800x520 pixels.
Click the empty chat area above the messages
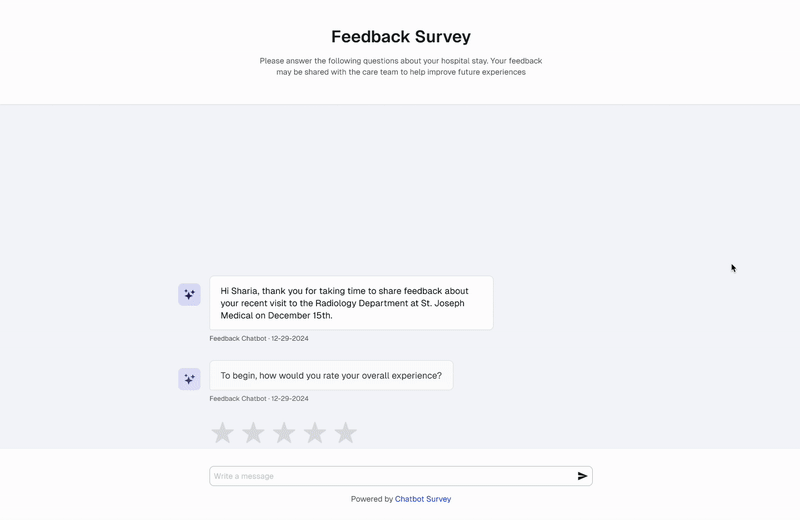(x=401, y=189)
